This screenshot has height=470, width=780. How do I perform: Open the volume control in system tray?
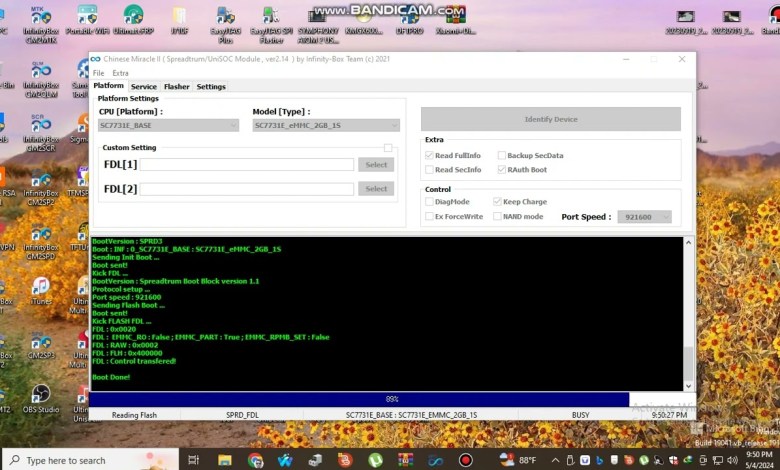732,460
